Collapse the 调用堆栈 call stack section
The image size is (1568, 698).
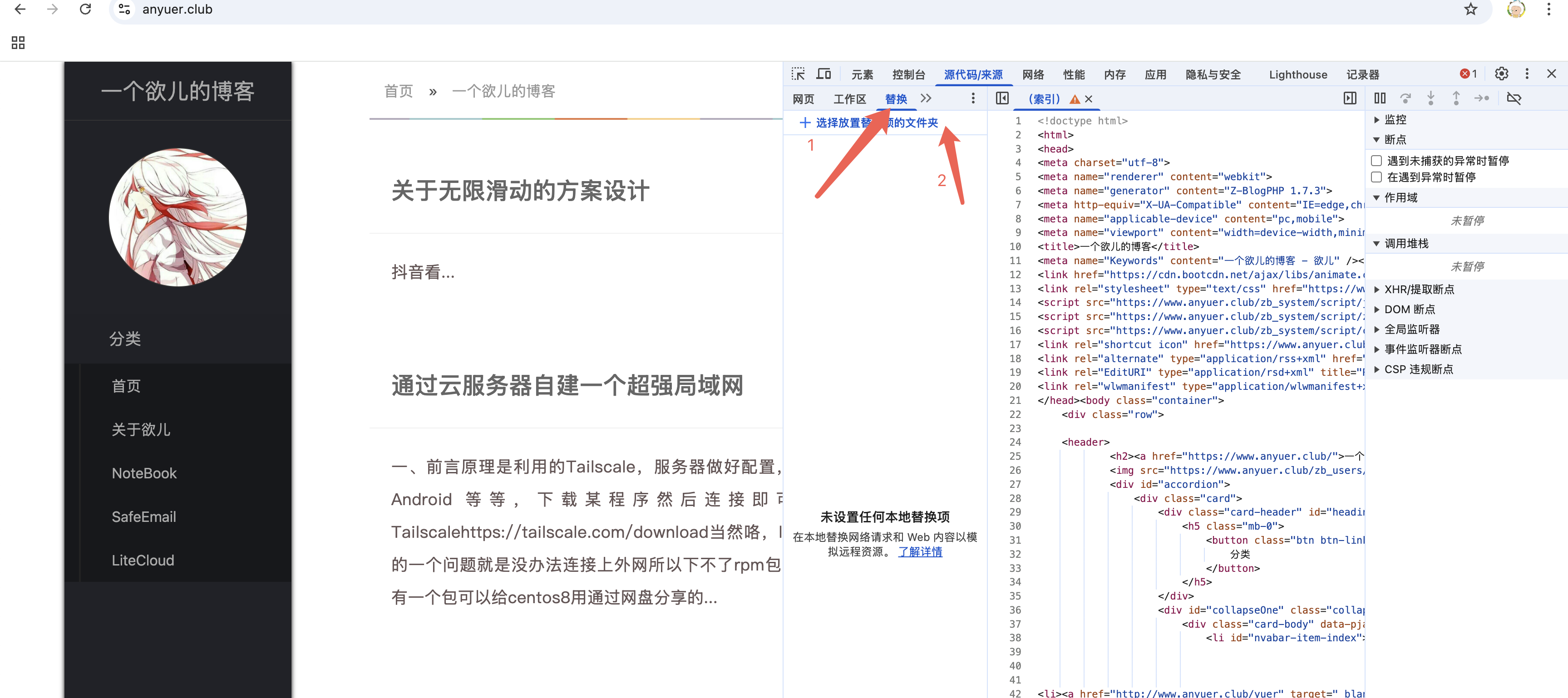1405,243
